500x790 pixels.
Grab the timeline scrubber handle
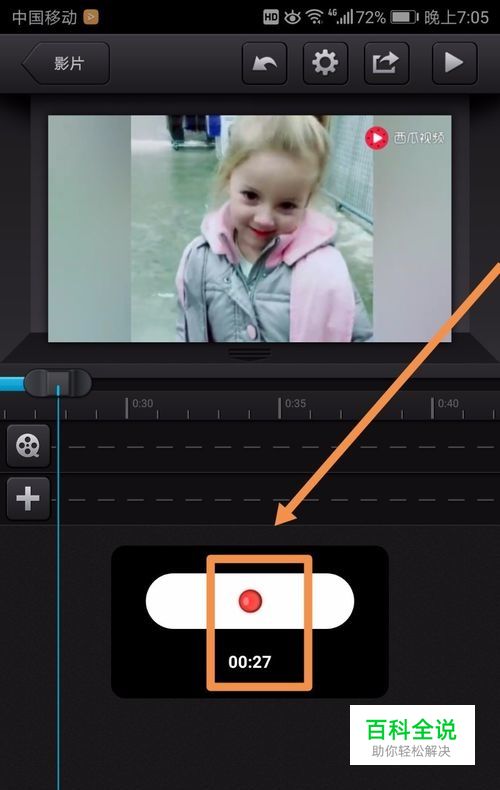pos(58,383)
